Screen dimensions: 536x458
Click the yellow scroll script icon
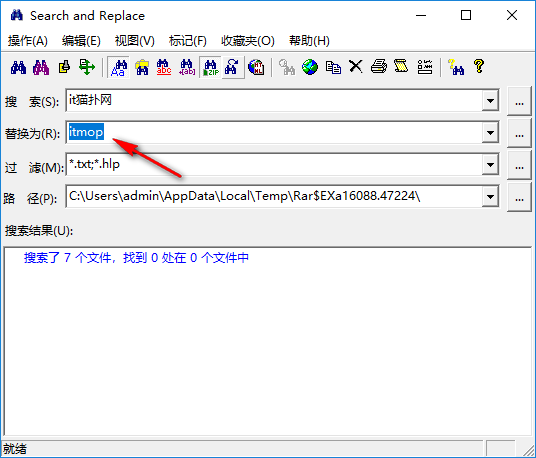pos(401,67)
